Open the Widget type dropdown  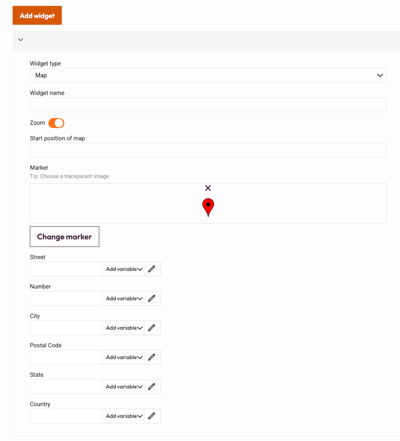click(208, 75)
